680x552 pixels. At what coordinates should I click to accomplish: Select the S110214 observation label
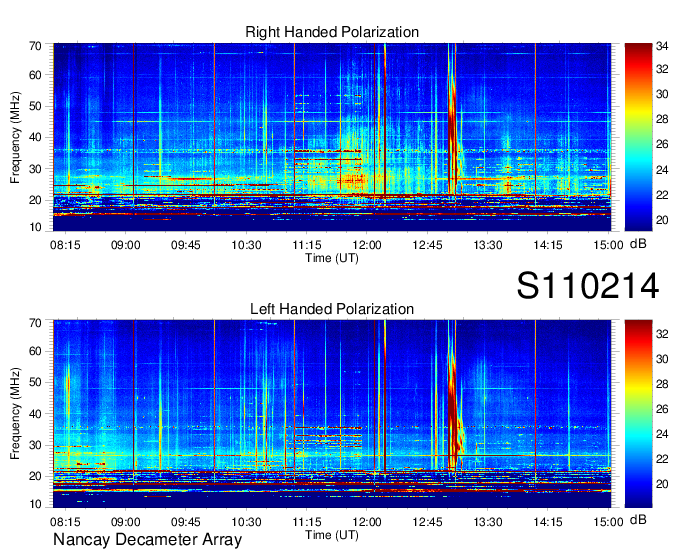[588, 286]
